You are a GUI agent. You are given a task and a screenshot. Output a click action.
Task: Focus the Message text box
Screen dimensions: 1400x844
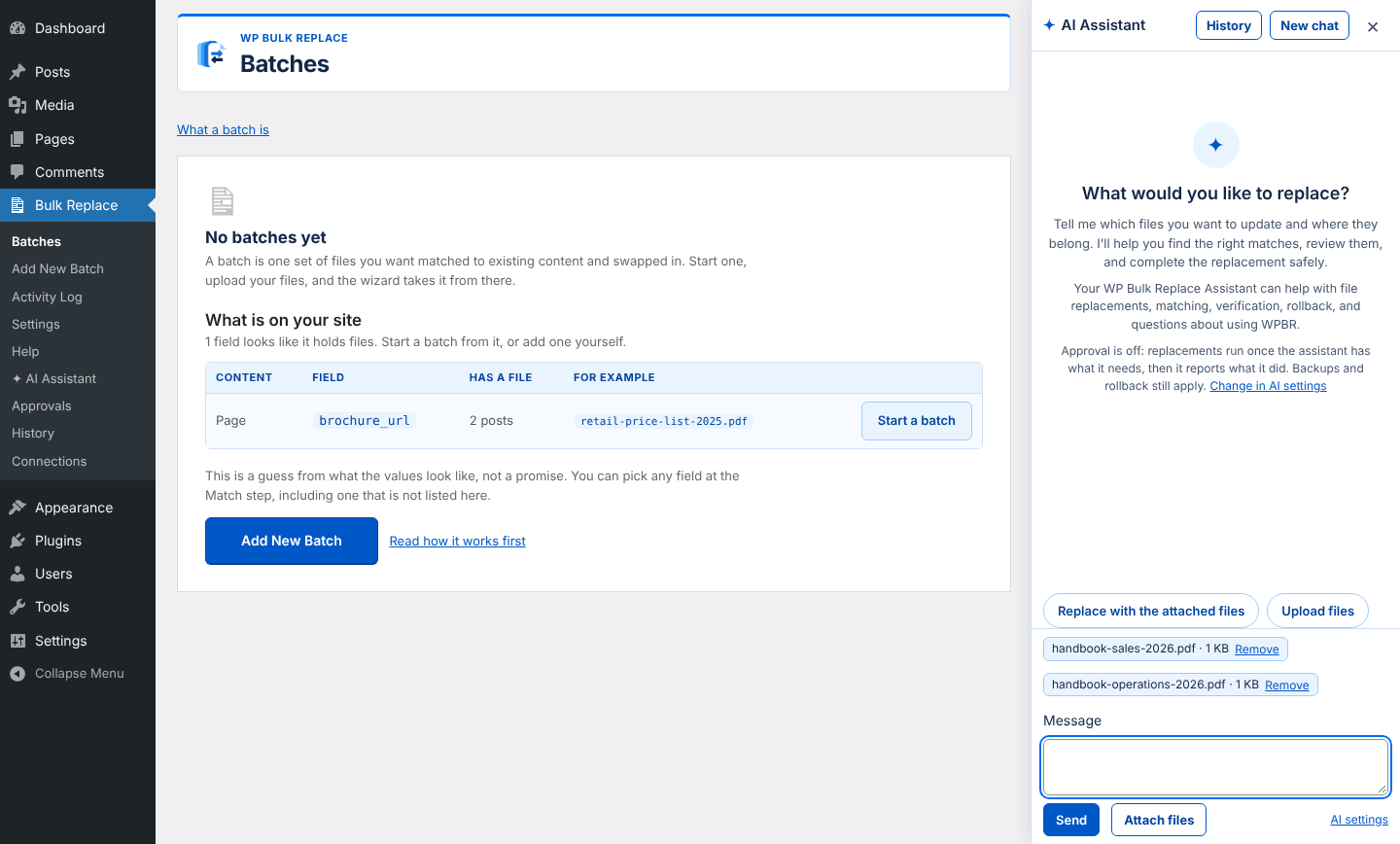coord(1215,767)
